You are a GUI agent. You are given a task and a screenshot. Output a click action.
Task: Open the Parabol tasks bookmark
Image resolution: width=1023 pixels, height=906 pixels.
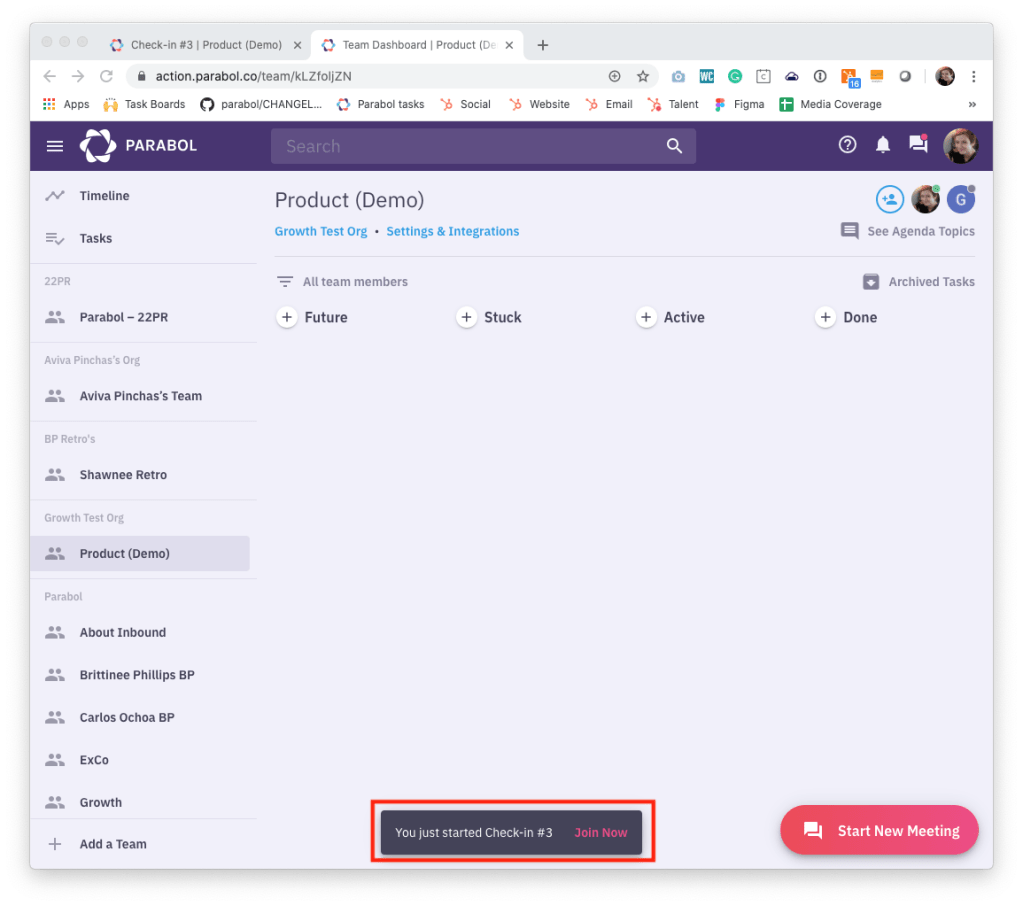[380, 104]
